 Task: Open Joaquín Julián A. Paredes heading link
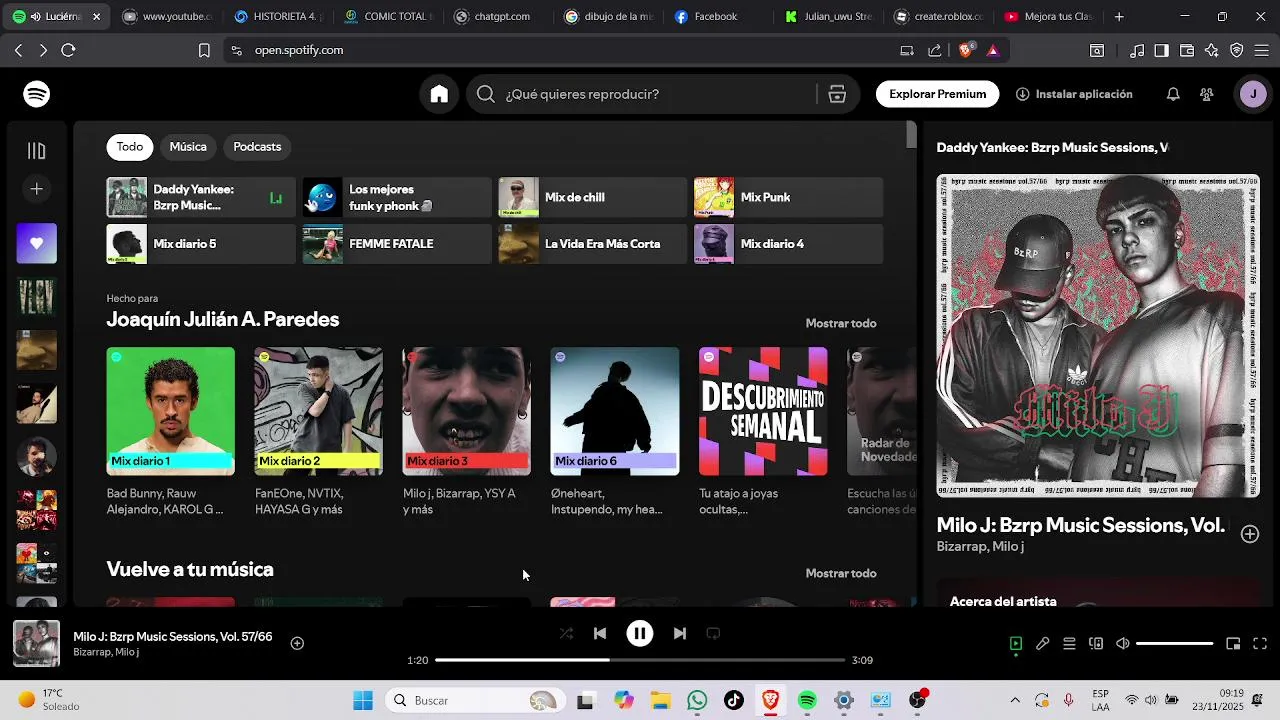coord(223,320)
